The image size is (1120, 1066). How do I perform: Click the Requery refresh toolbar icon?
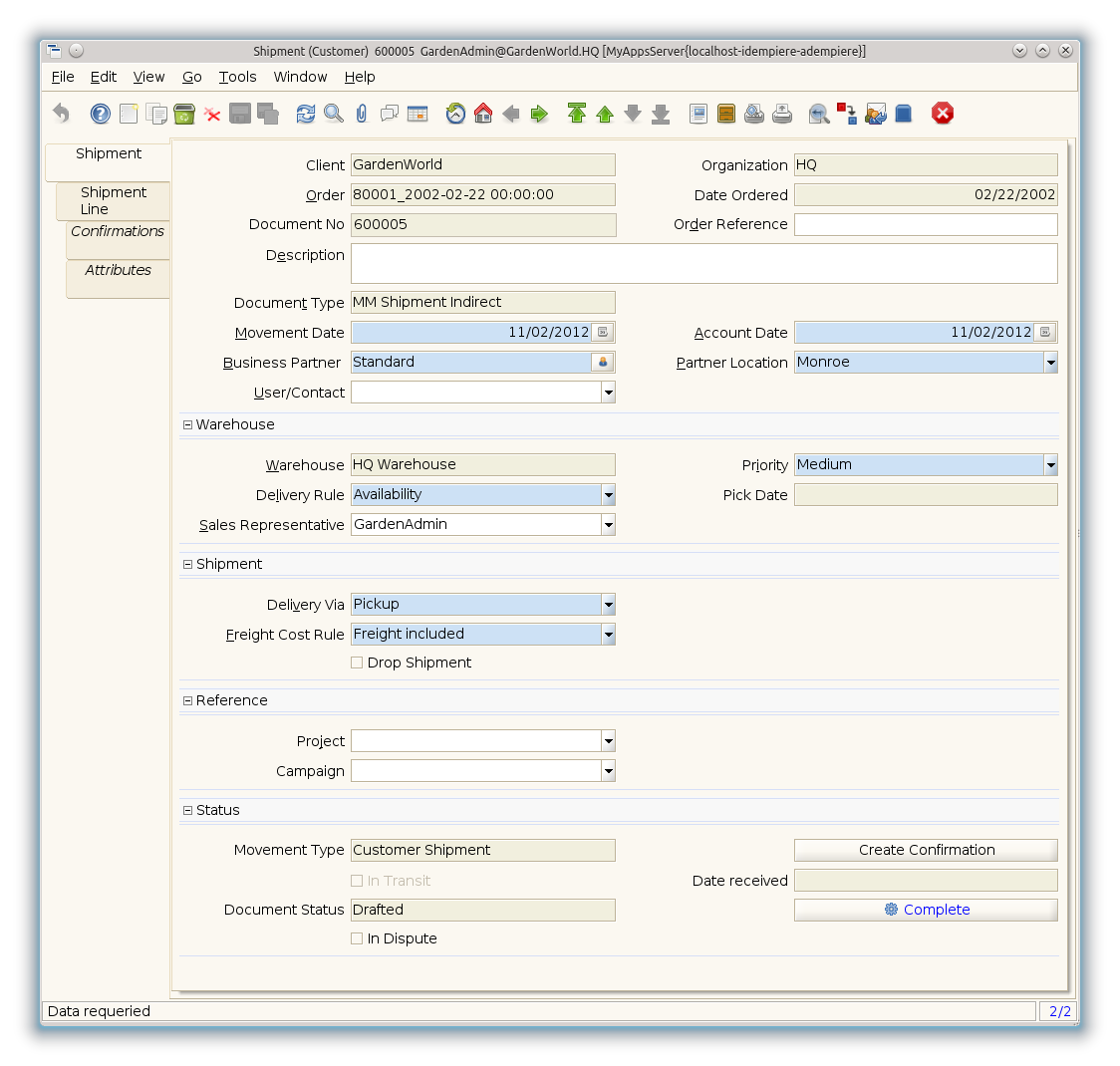click(x=306, y=114)
